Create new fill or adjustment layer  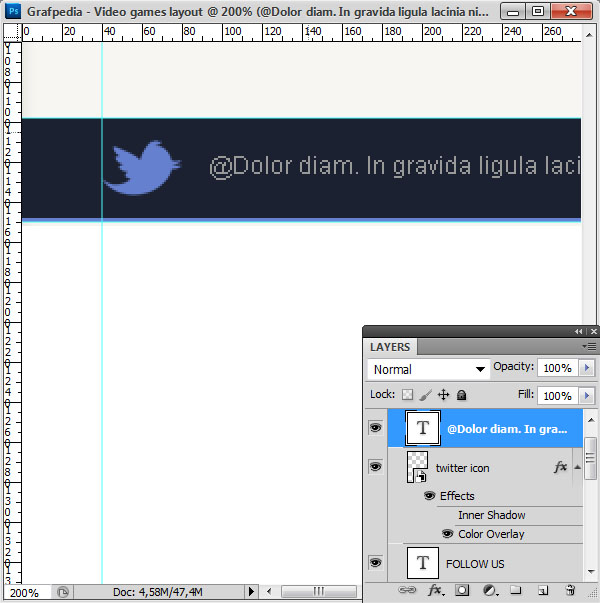(489, 590)
